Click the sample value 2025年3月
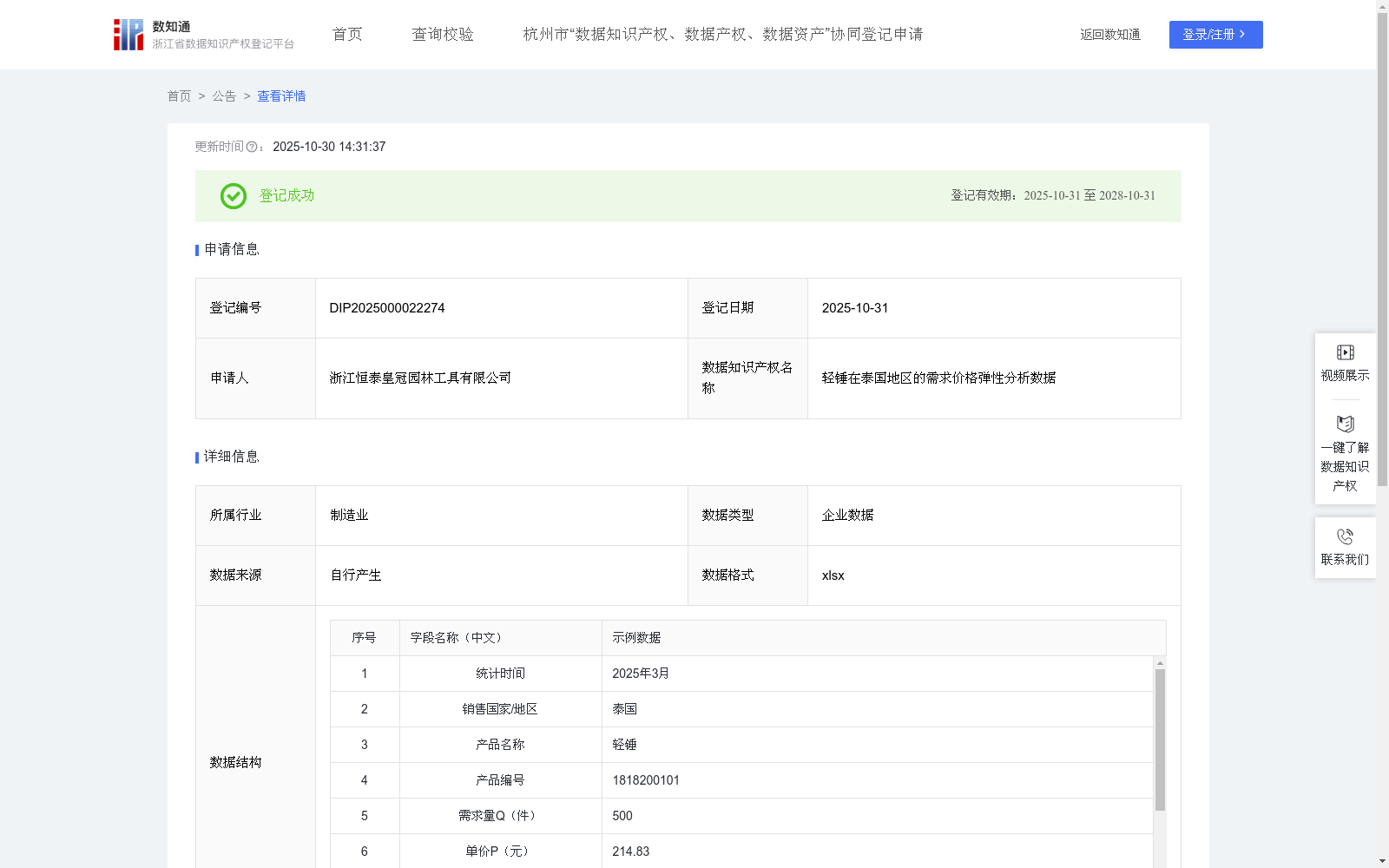The height and width of the screenshot is (868, 1389). [x=641, y=674]
